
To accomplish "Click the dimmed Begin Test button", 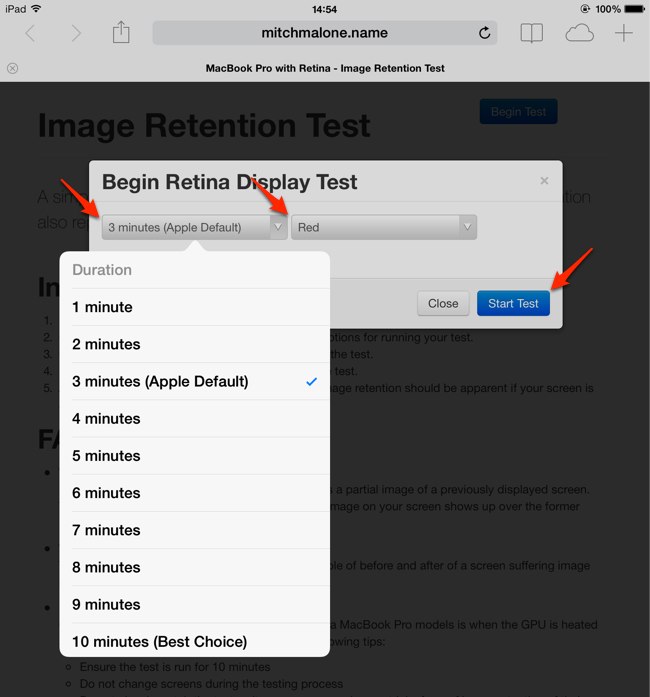I will [x=518, y=112].
